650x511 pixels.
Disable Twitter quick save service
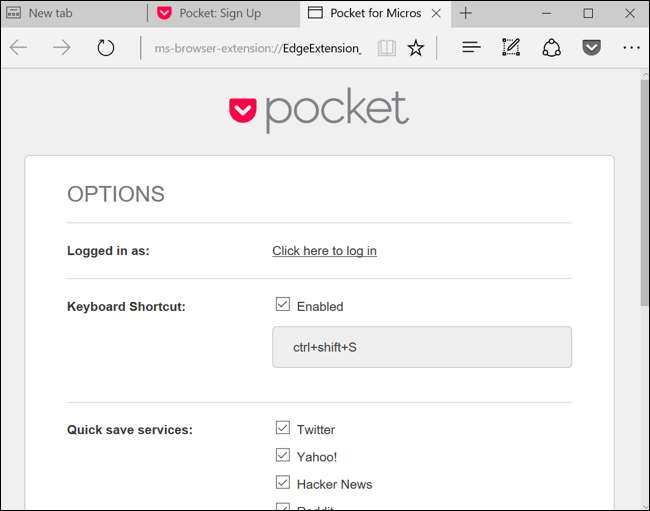point(283,428)
